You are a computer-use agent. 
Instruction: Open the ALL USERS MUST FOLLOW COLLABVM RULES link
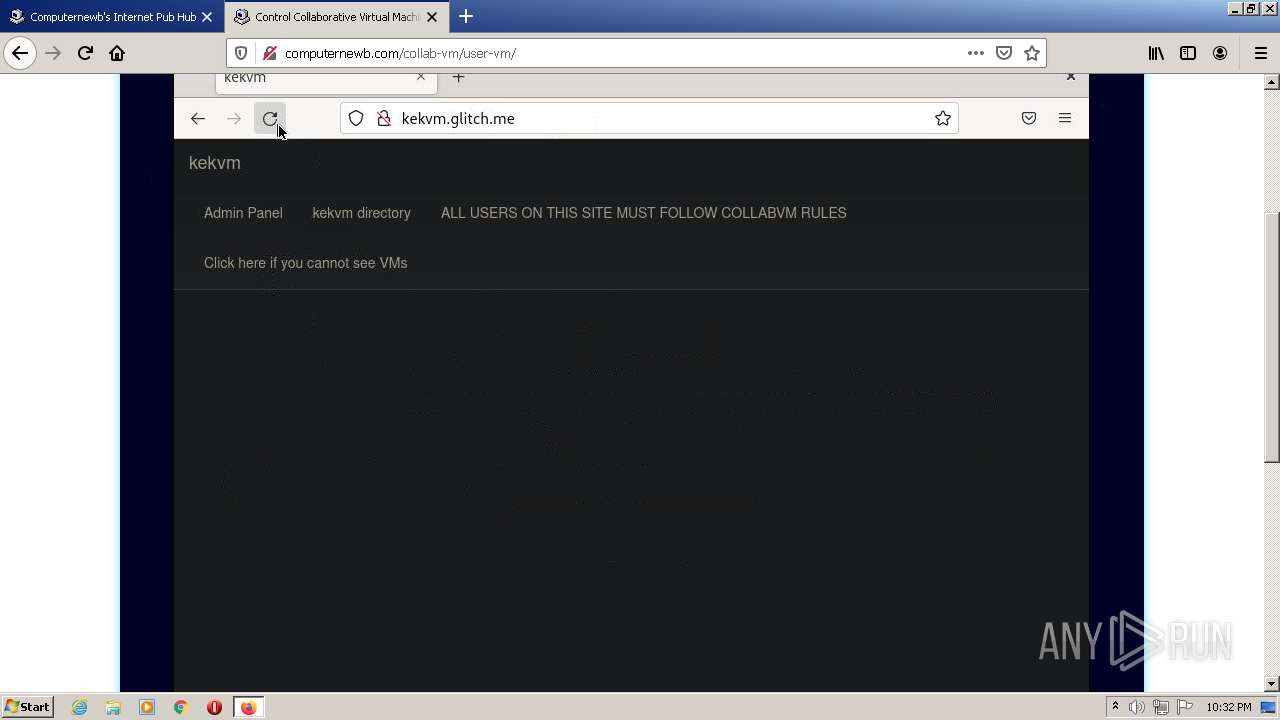click(x=644, y=213)
